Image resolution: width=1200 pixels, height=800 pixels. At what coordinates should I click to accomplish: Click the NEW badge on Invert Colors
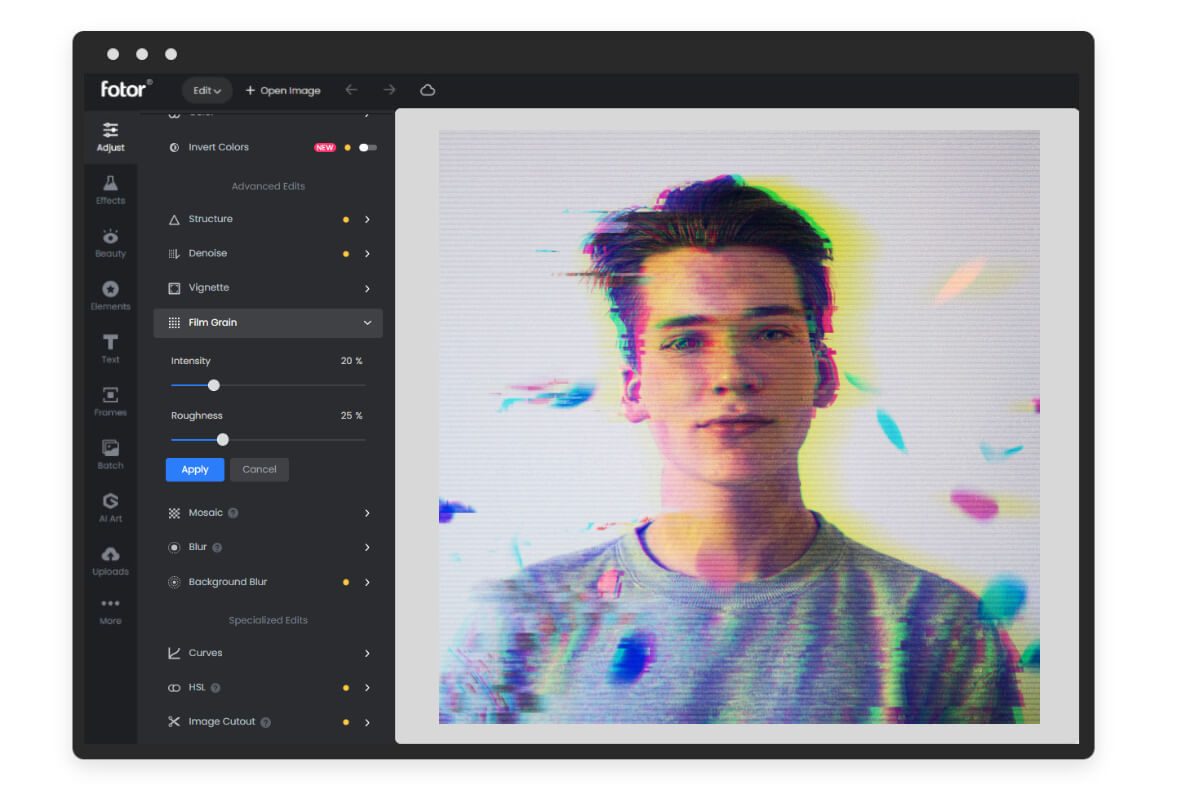pos(325,147)
